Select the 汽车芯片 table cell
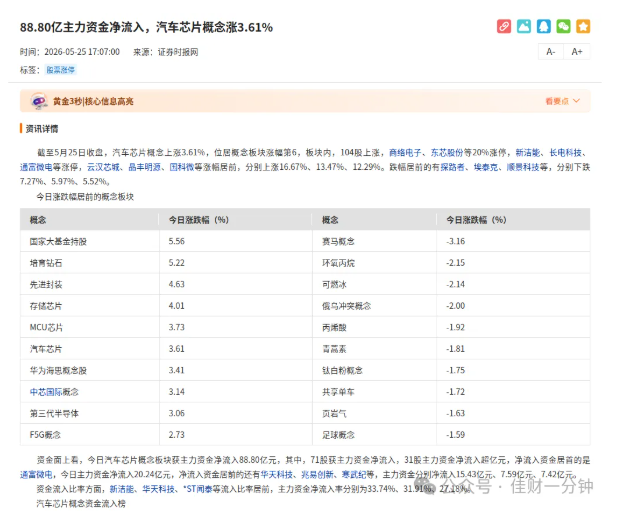The width and height of the screenshot is (619, 523). (90, 349)
